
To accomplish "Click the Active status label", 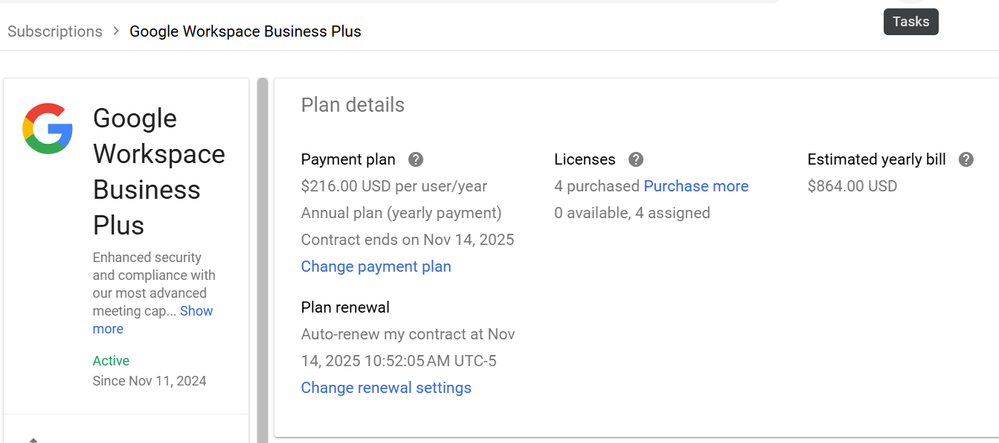I will pos(111,361).
